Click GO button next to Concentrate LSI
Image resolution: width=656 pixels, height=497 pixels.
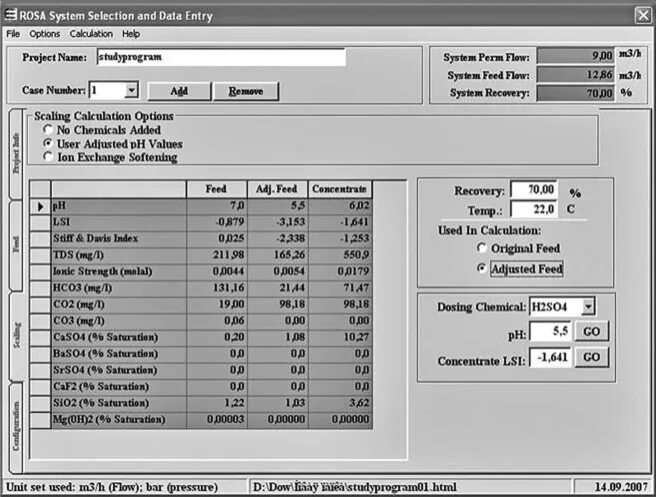point(592,357)
